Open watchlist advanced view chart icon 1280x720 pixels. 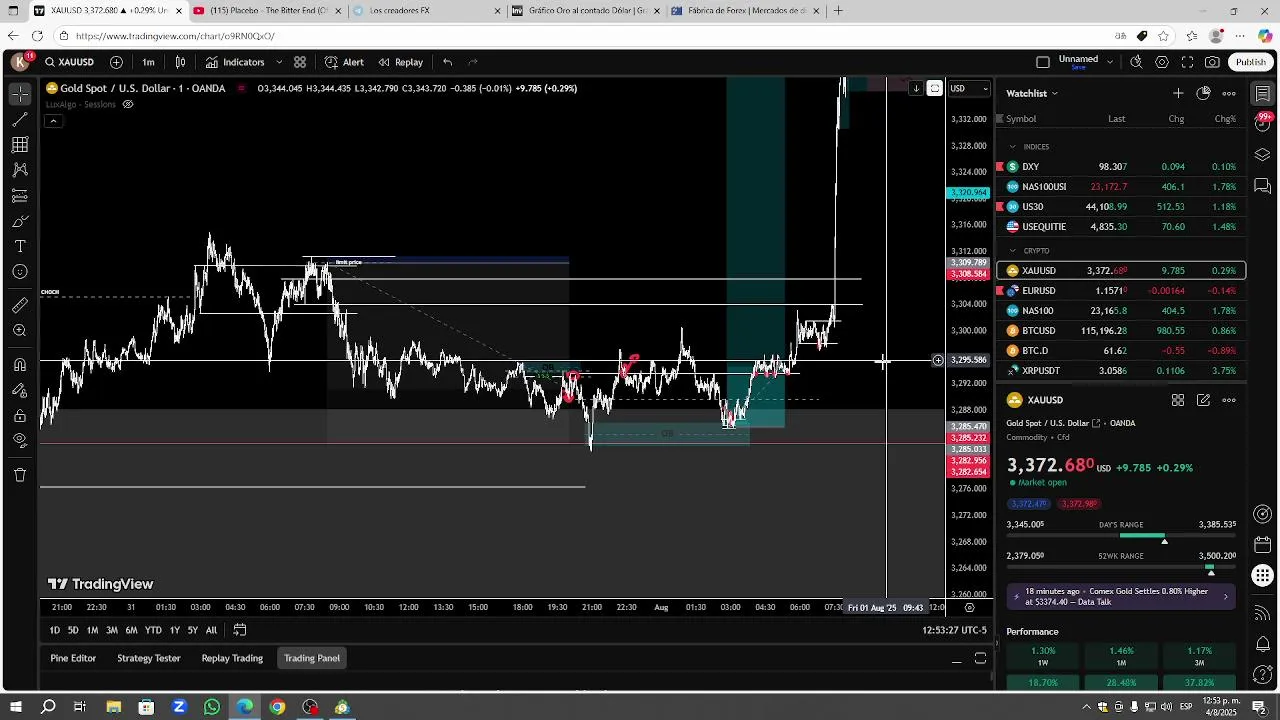point(1204,93)
